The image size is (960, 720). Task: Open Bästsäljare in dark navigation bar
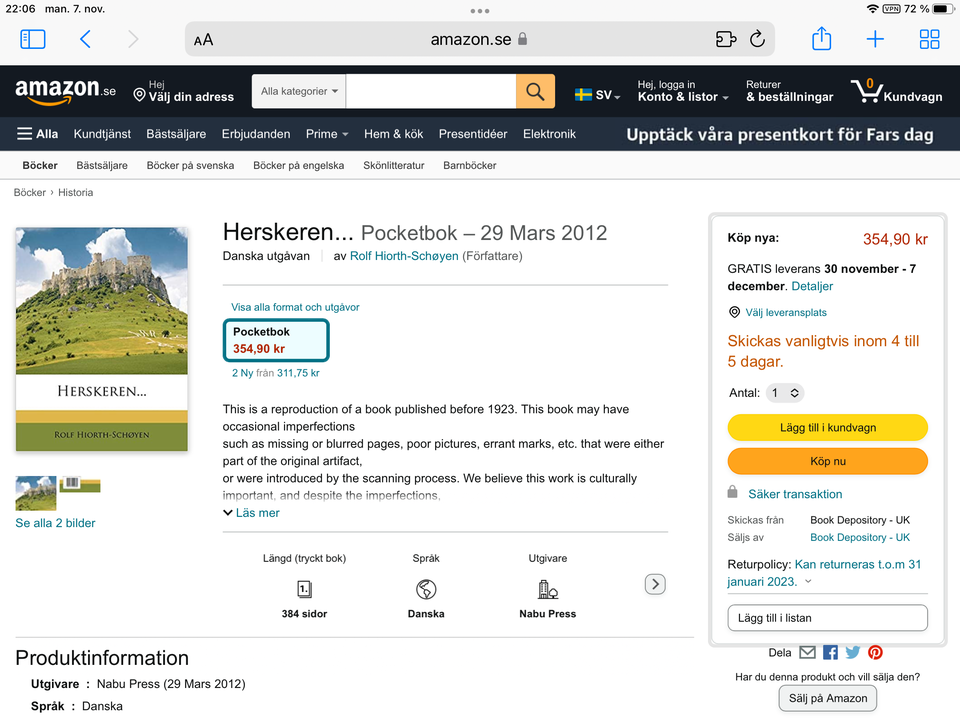(176, 133)
